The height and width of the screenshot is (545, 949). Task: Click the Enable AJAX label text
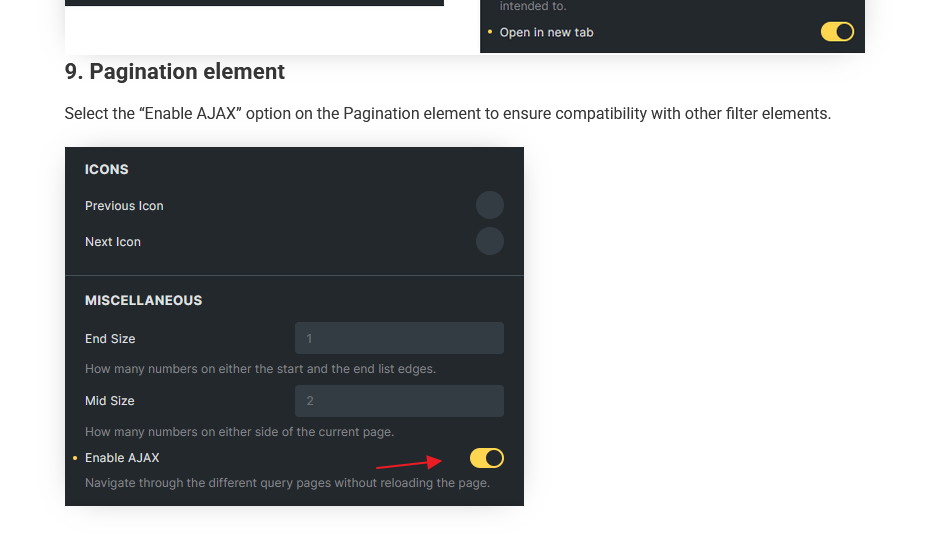click(x=122, y=458)
